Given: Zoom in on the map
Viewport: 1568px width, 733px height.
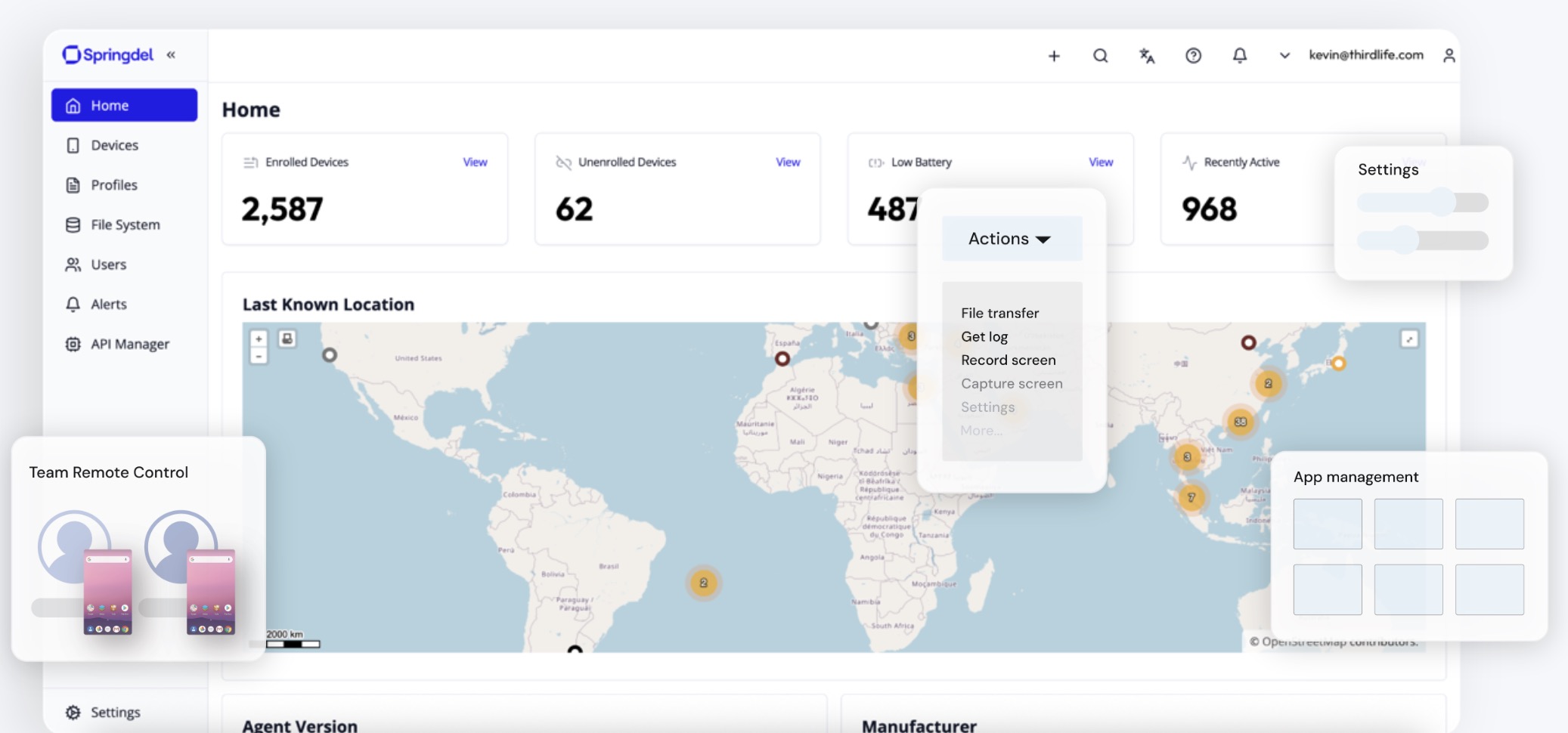Looking at the screenshot, I should click(x=259, y=339).
